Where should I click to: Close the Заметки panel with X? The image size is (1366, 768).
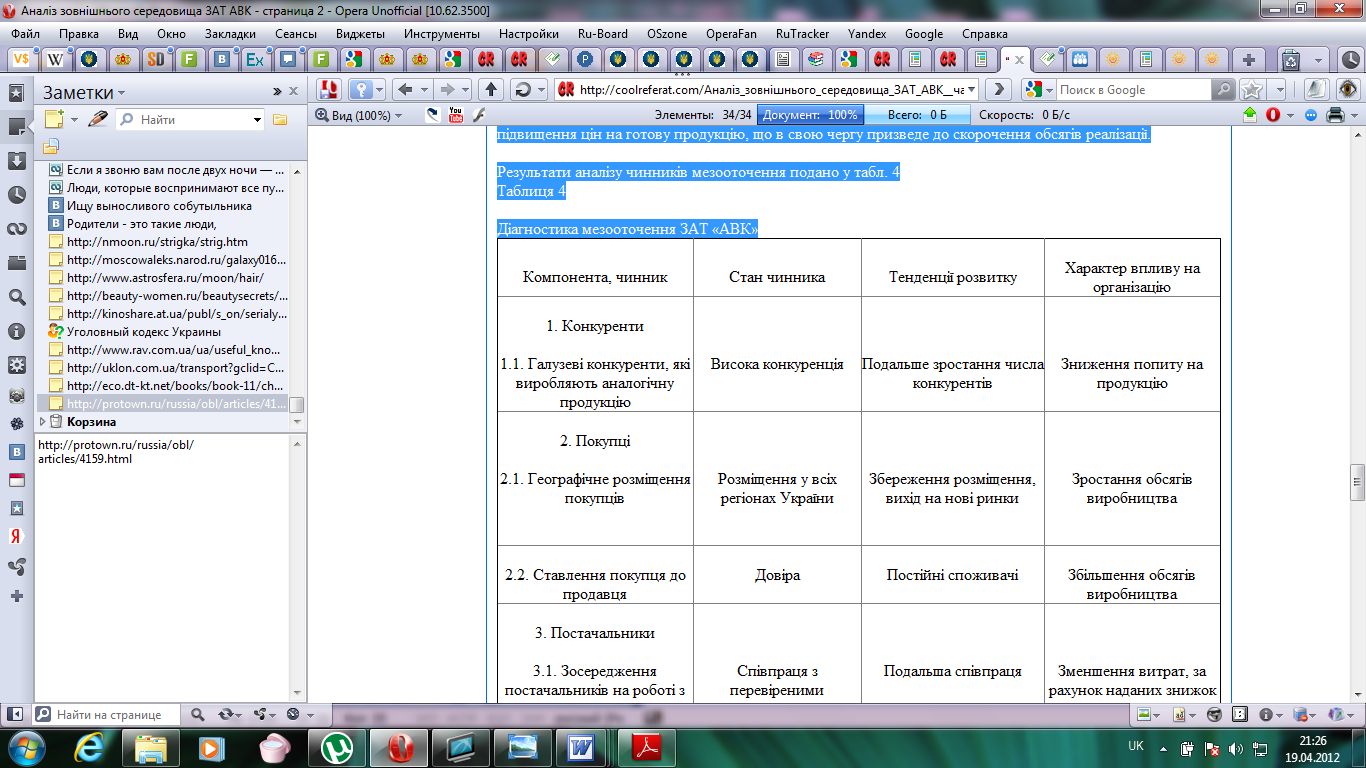coord(294,91)
